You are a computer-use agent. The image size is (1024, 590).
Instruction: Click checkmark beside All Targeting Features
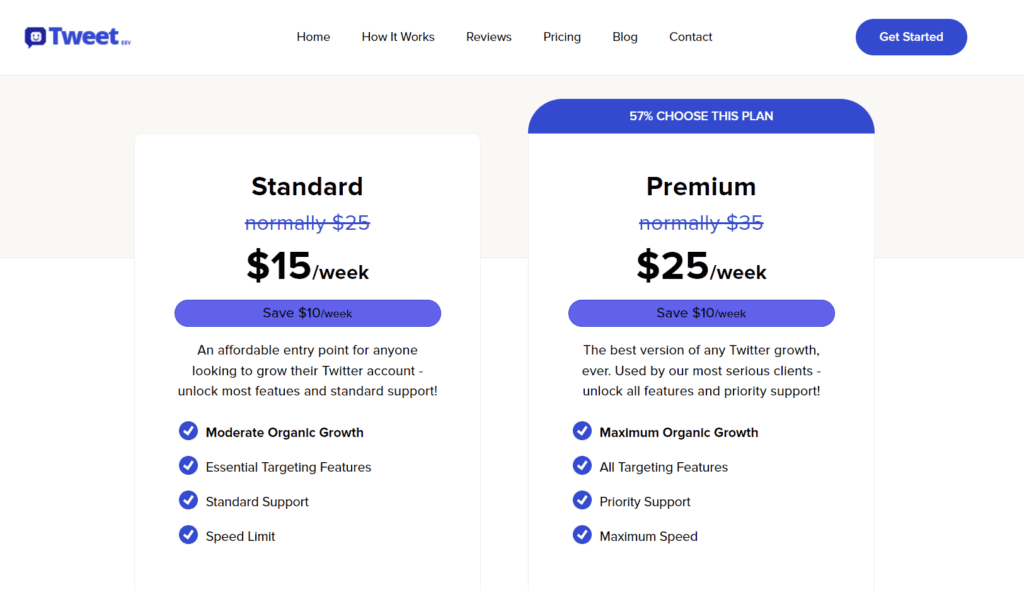click(582, 466)
